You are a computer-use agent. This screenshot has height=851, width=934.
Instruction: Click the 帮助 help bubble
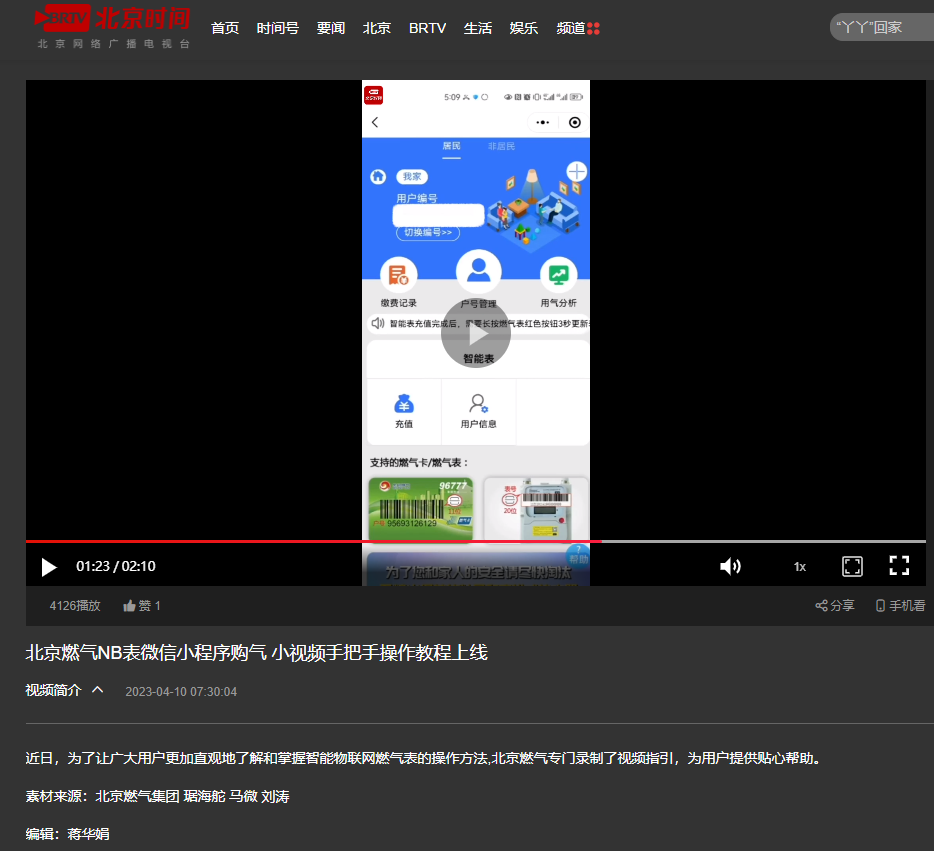click(577, 556)
